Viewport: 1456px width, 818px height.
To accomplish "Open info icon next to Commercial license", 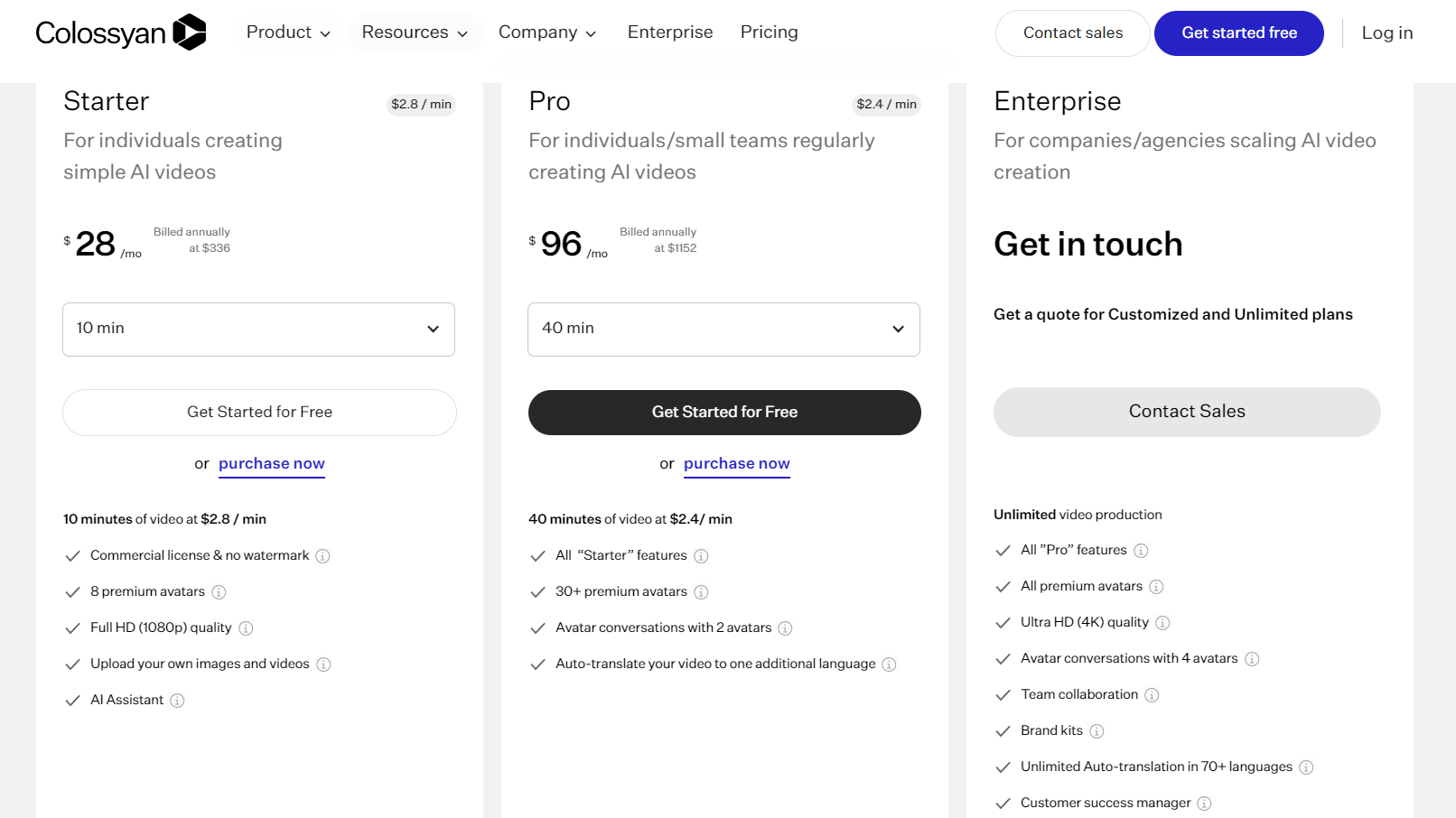I will 322,556.
